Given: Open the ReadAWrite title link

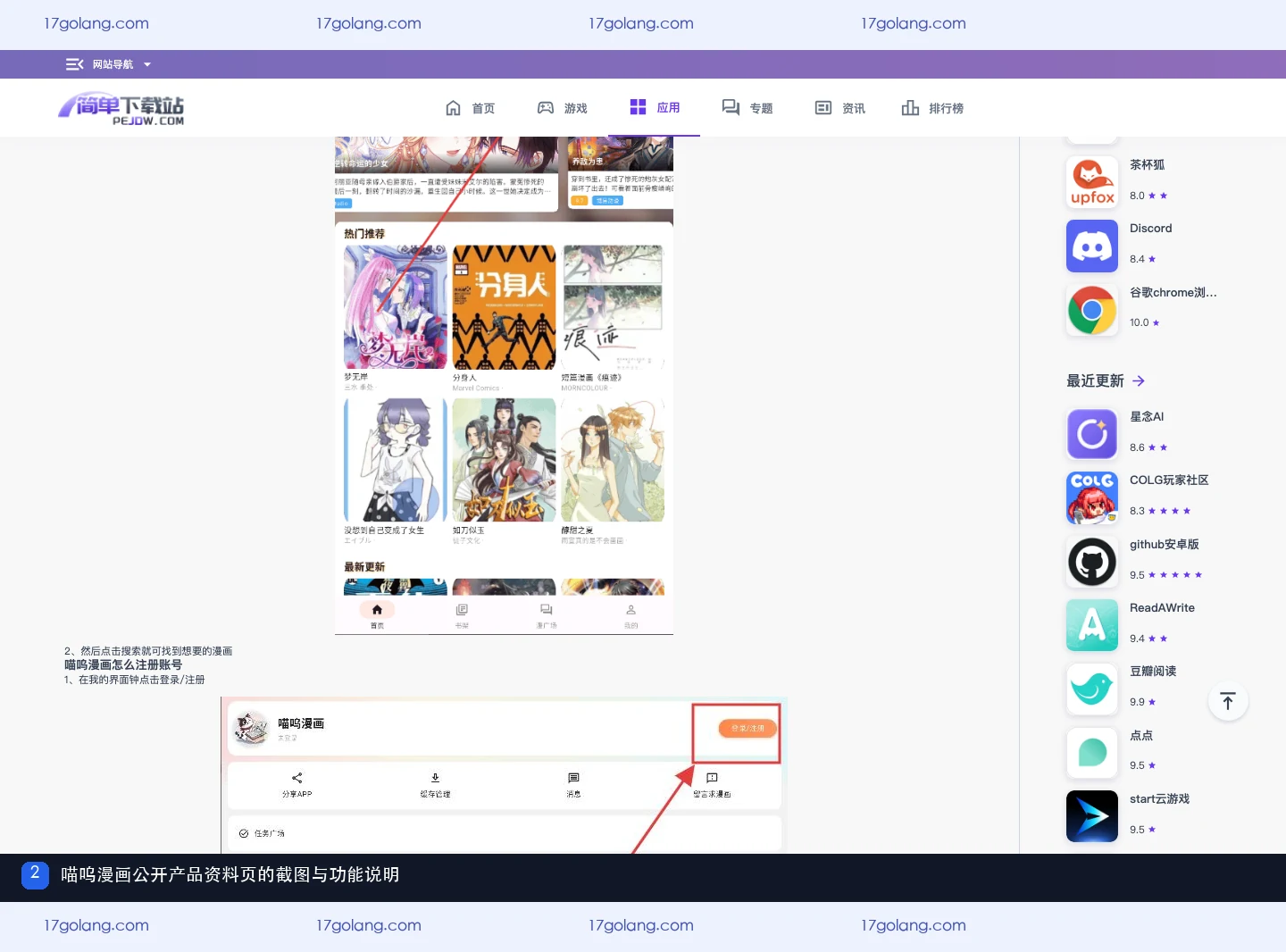Looking at the screenshot, I should (1162, 608).
